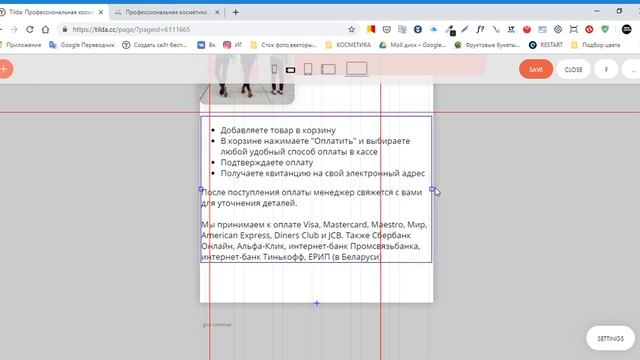Close the editor with CLOSE button
Image resolution: width=640 pixels, height=360 pixels.
click(573, 69)
